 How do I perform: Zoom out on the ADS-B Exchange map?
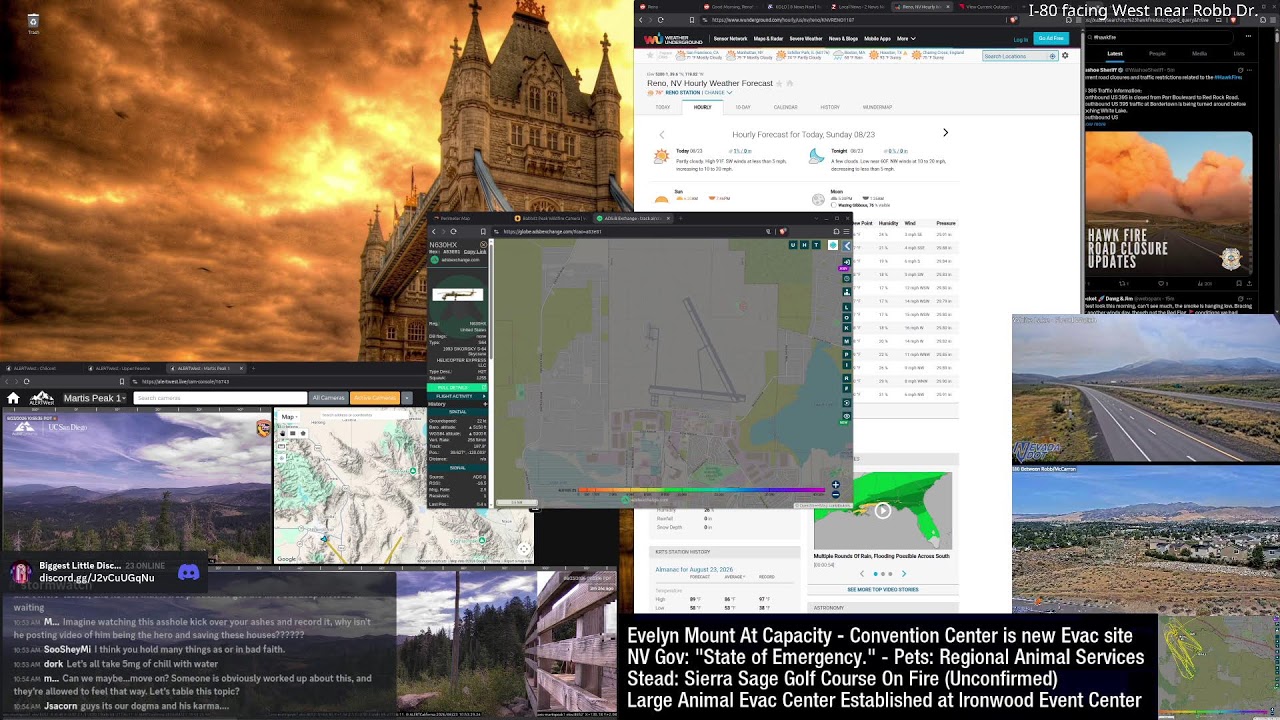836,494
